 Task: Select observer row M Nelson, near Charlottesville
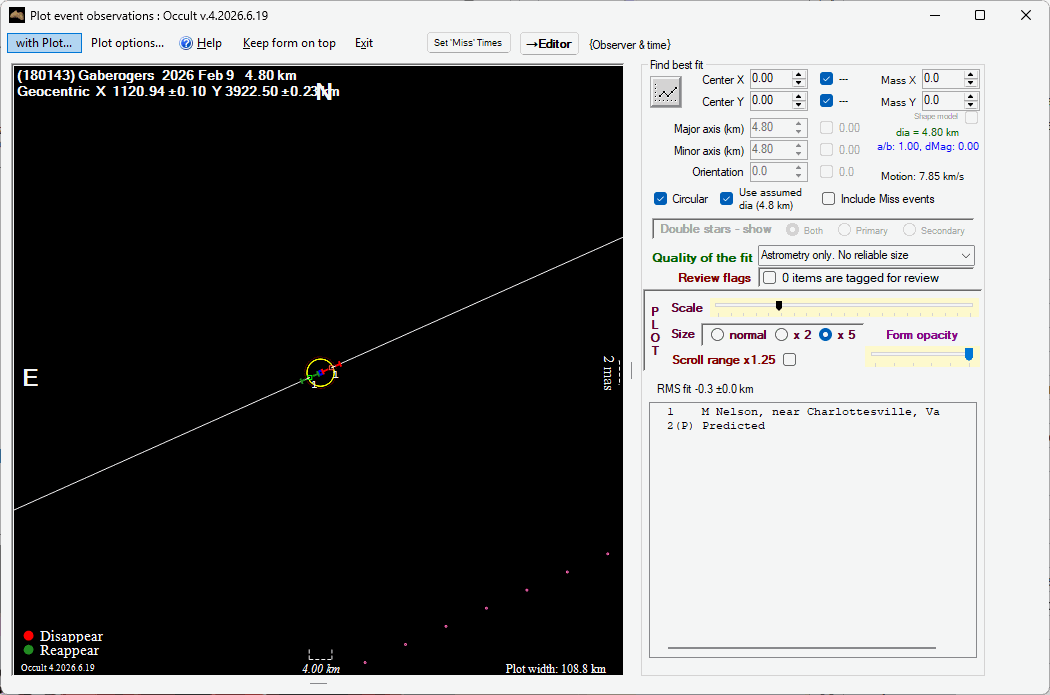[812, 412]
